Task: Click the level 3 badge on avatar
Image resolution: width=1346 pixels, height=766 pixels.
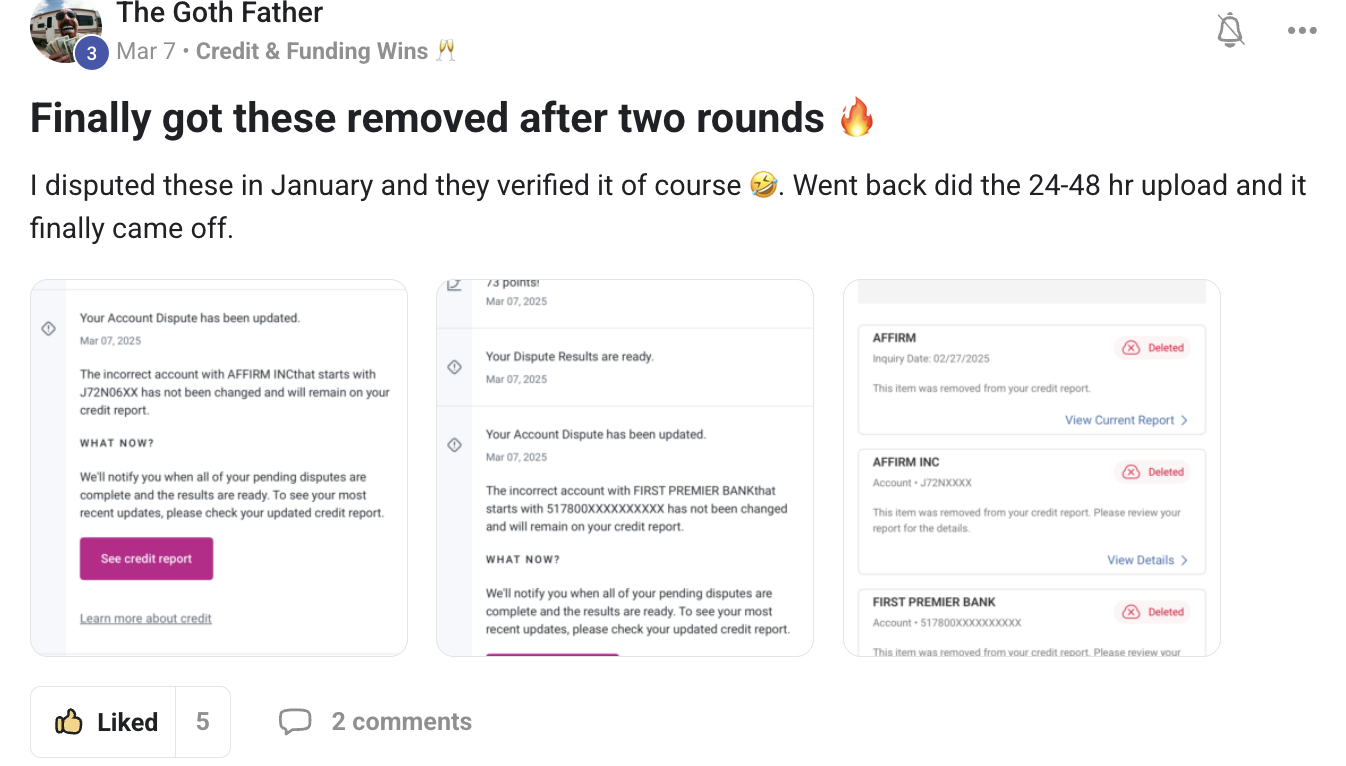Action: click(91, 53)
